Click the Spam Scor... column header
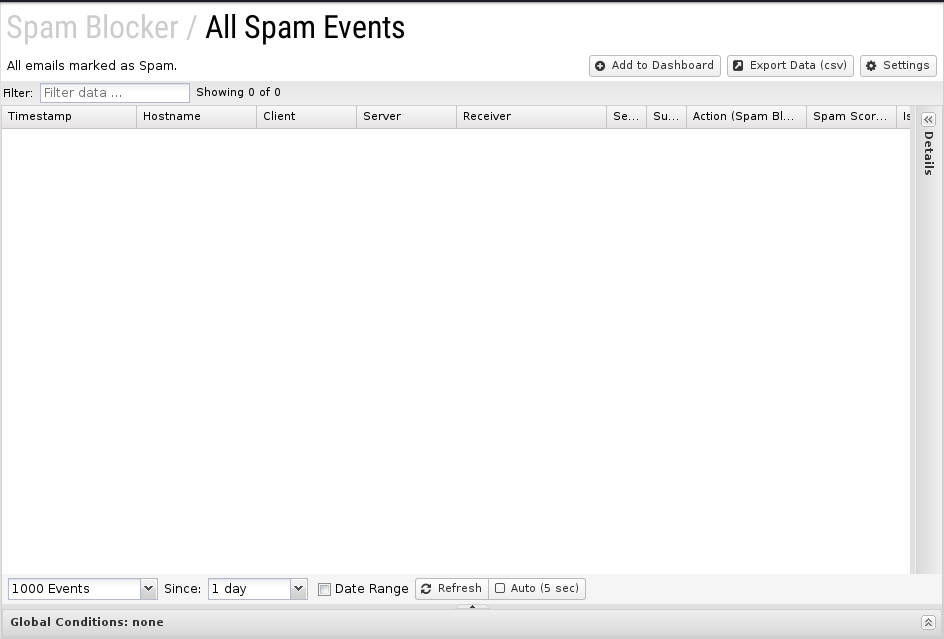This screenshot has height=639, width=944. point(852,117)
